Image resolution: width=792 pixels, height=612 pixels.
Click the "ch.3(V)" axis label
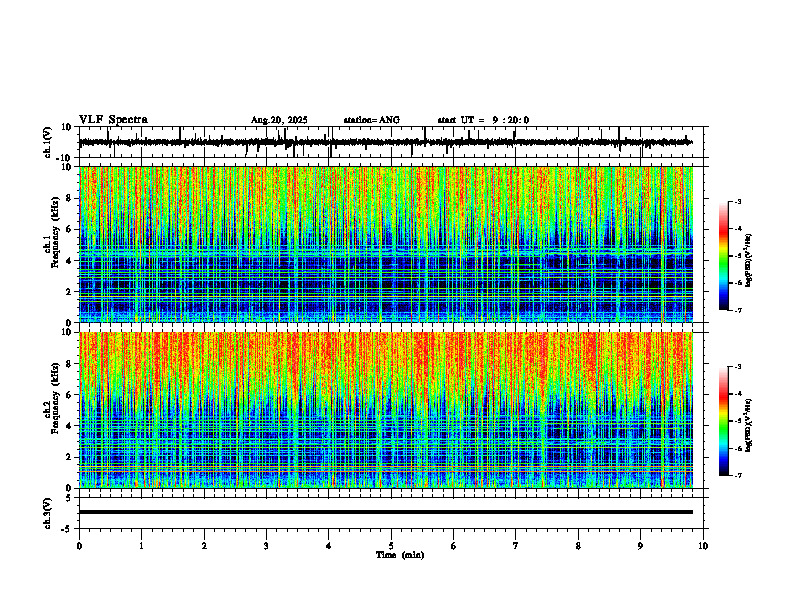coord(48,513)
